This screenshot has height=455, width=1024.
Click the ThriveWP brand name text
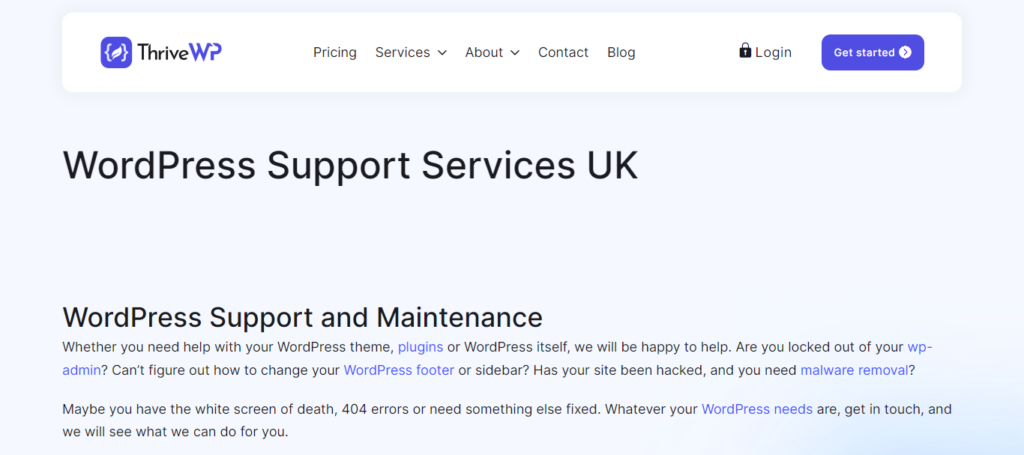179,52
